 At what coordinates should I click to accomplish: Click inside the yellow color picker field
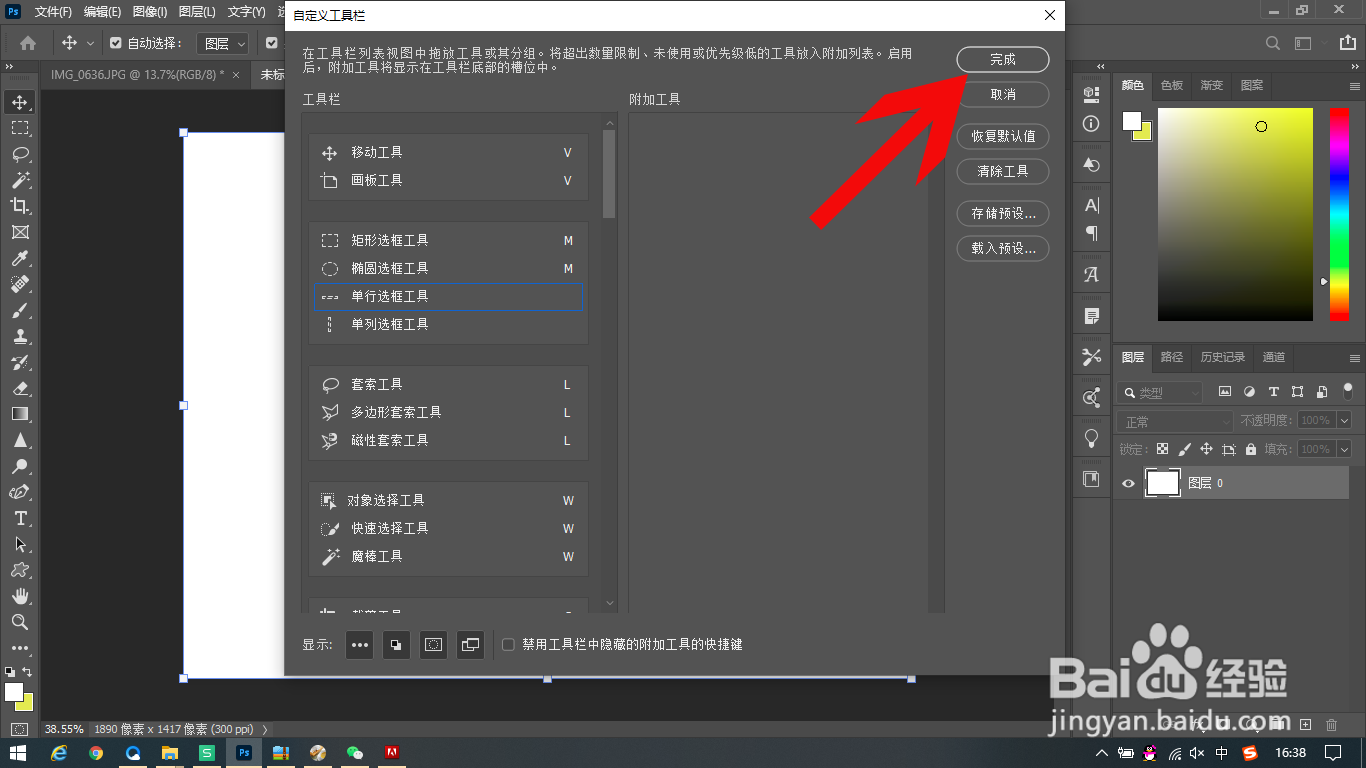click(1235, 214)
